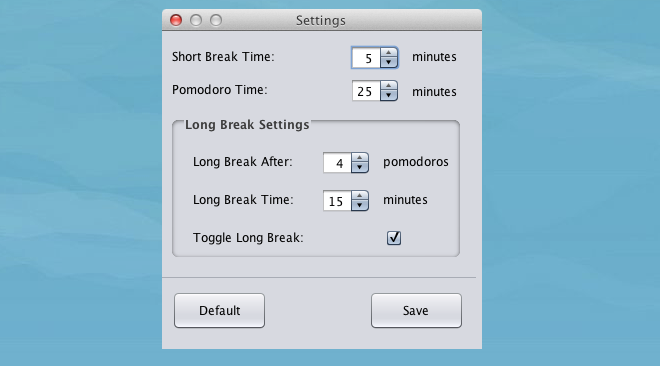Click into the Long Break Time value field
The width and height of the screenshot is (660, 366).
tap(337, 201)
